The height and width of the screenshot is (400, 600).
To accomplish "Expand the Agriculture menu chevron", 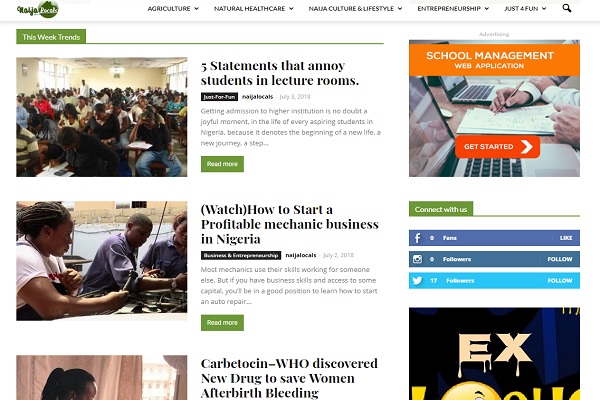I will pos(196,8).
